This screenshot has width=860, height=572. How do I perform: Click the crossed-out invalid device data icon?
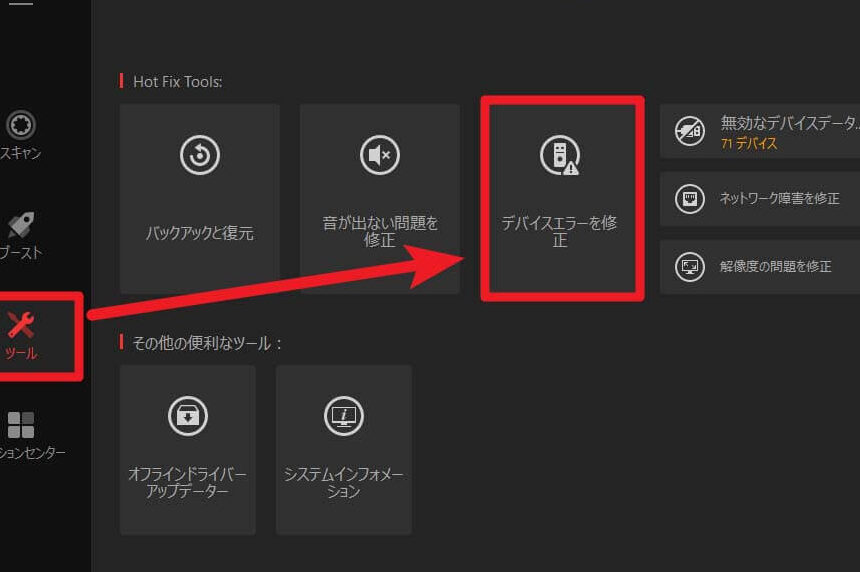pos(690,132)
